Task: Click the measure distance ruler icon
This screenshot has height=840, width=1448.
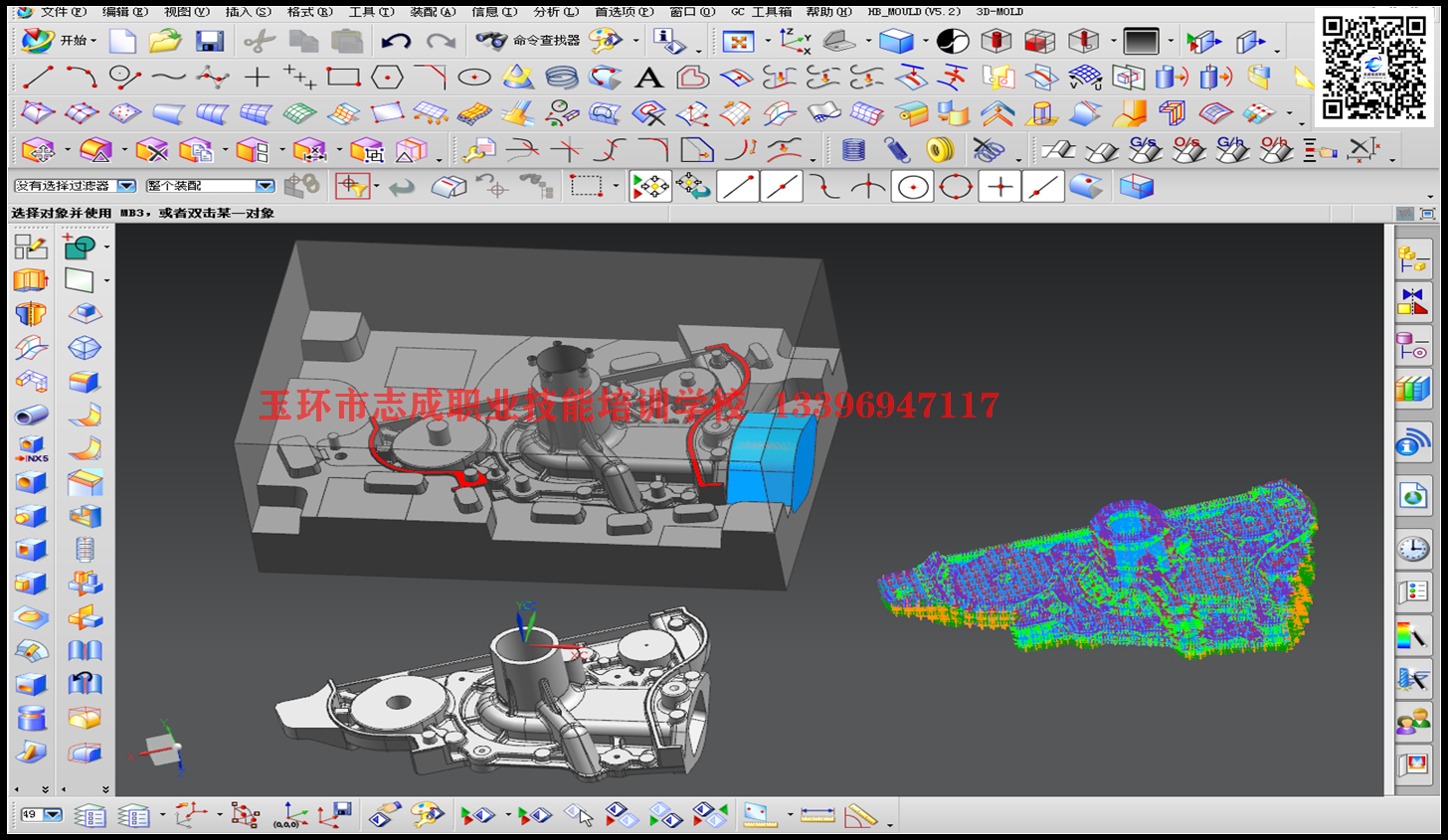Action: pos(817,816)
